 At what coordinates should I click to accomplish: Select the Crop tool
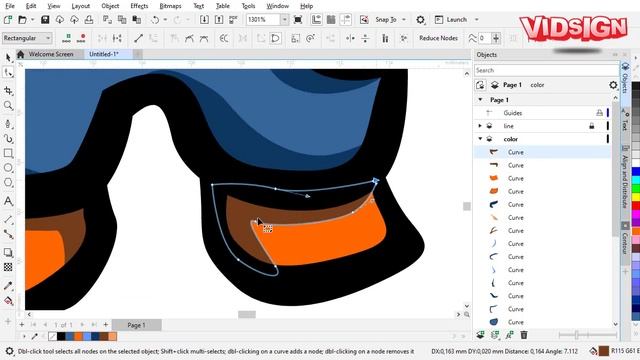click(8, 91)
